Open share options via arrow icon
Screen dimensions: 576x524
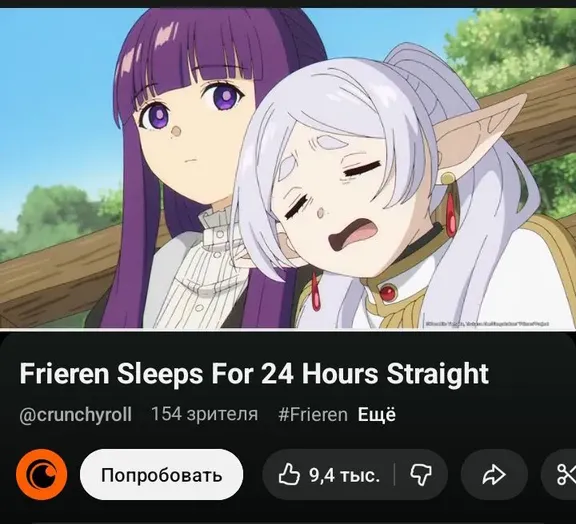[494, 474]
